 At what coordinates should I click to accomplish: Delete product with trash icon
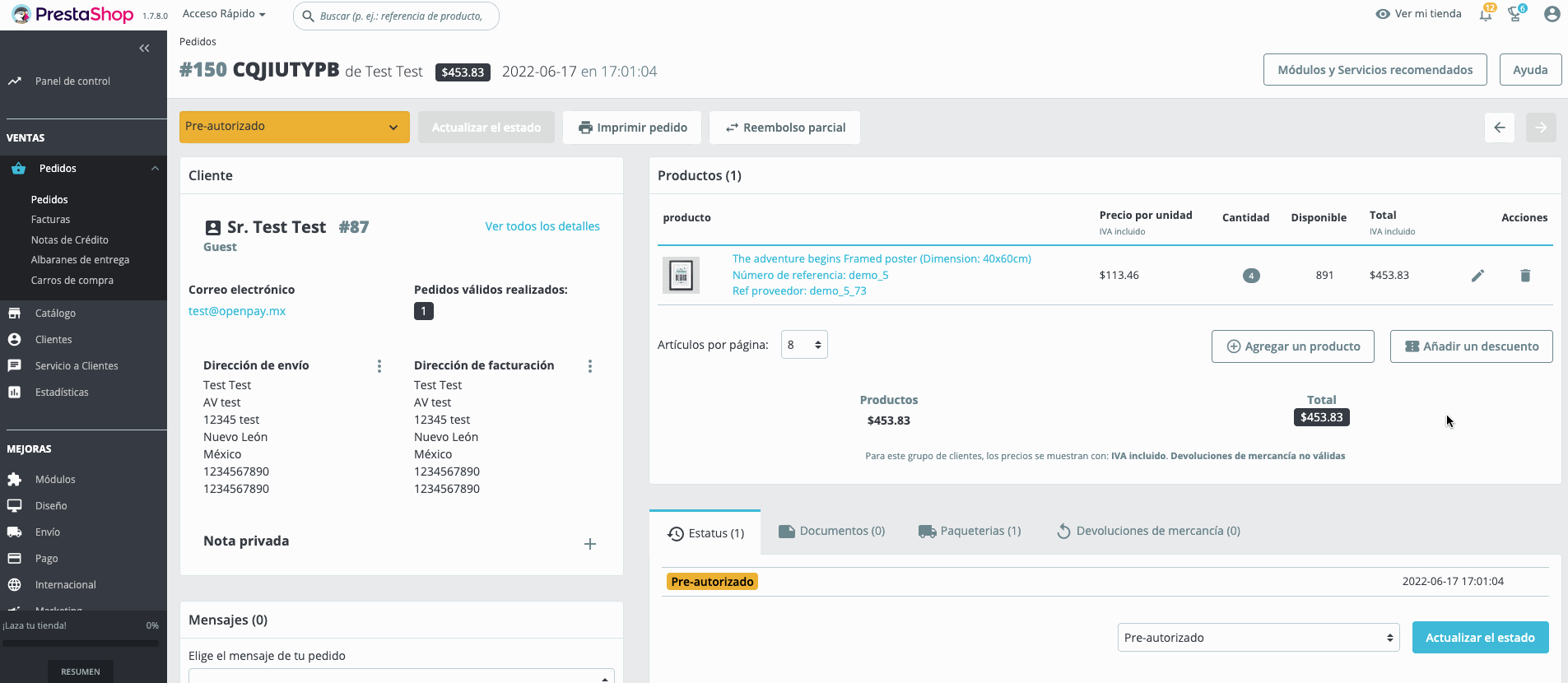1525,276
